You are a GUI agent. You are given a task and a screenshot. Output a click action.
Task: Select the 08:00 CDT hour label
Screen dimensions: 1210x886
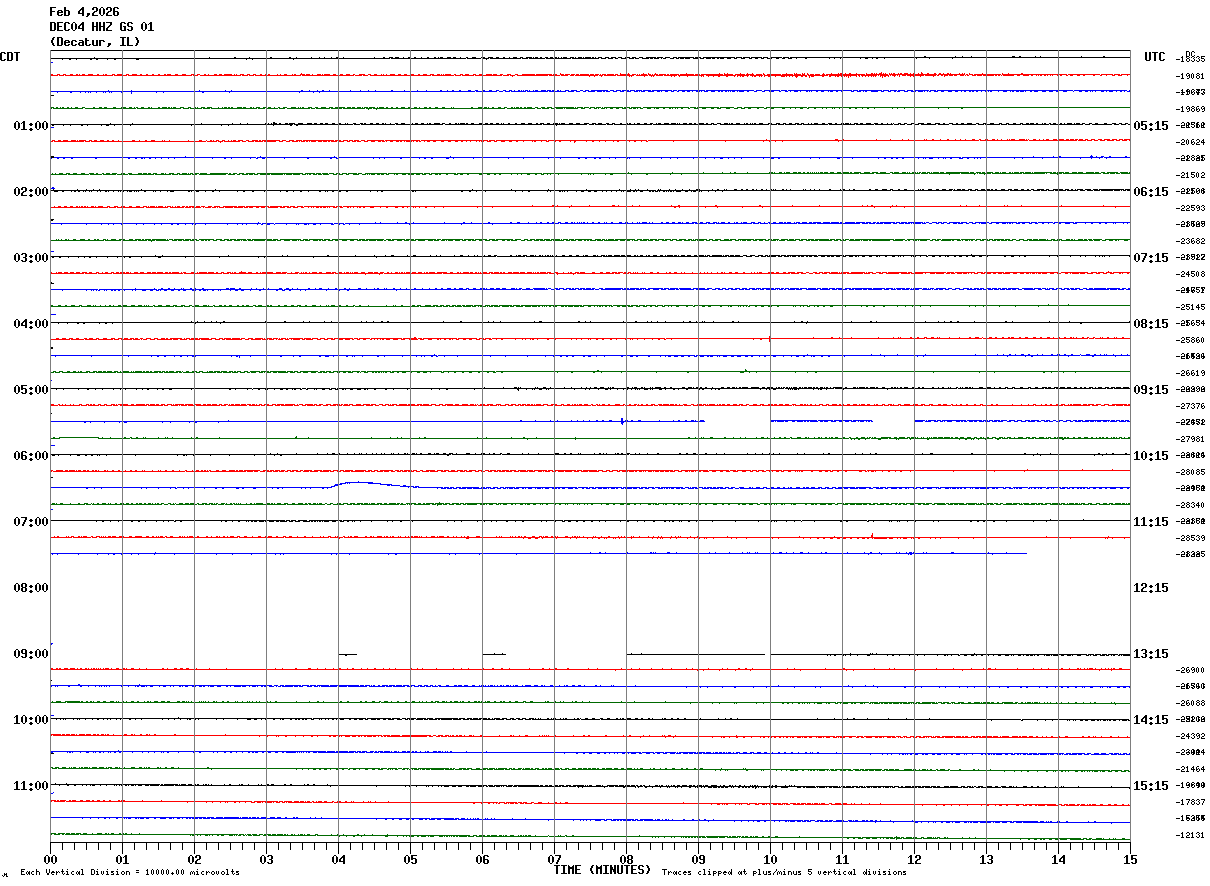point(31,588)
